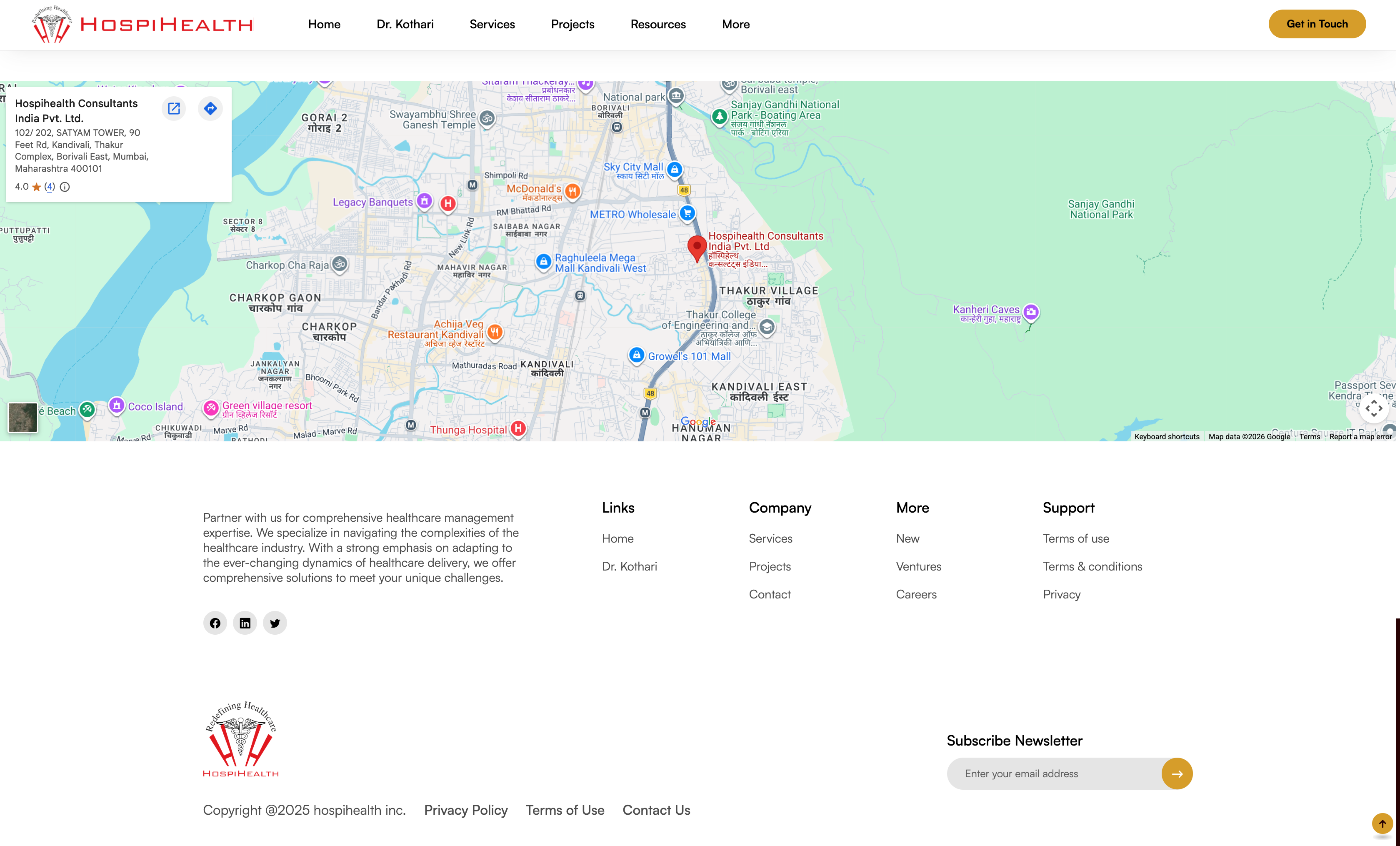1400x846 pixels.
Task: Click the Thunga Hospital marker
Action: pyautogui.click(x=517, y=428)
